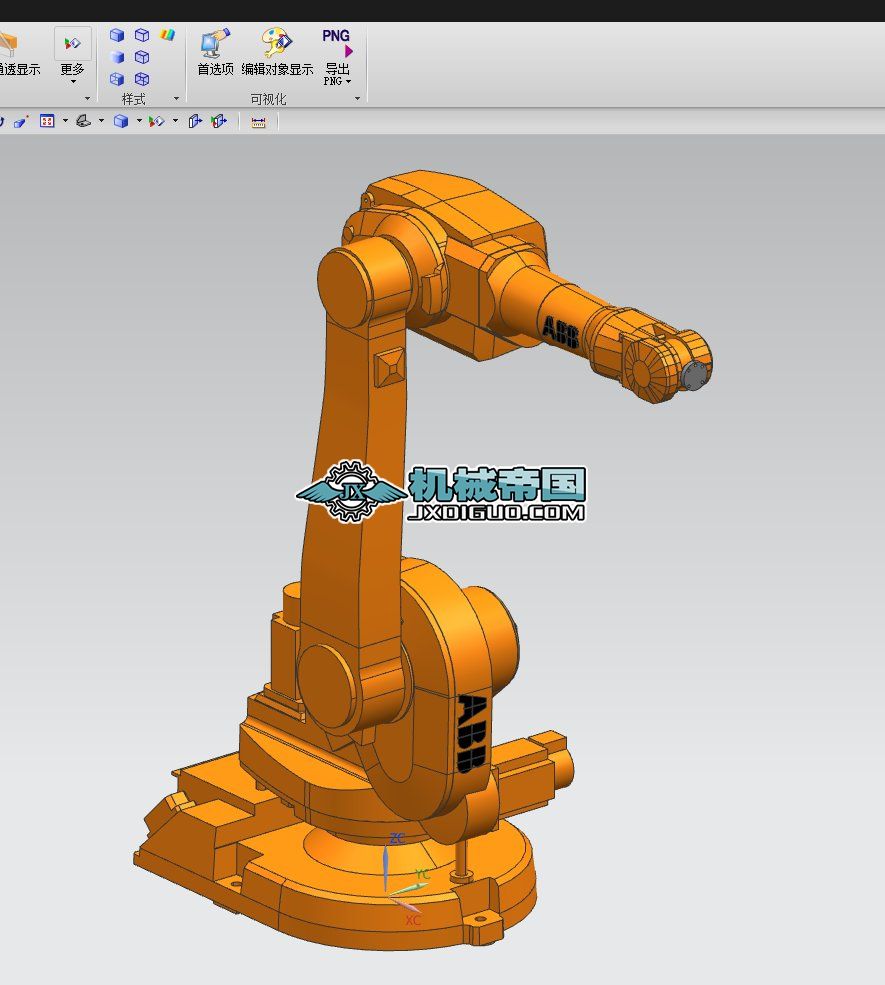Select wireframe cube style in top row
885x985 pixels.
[142, 35]
